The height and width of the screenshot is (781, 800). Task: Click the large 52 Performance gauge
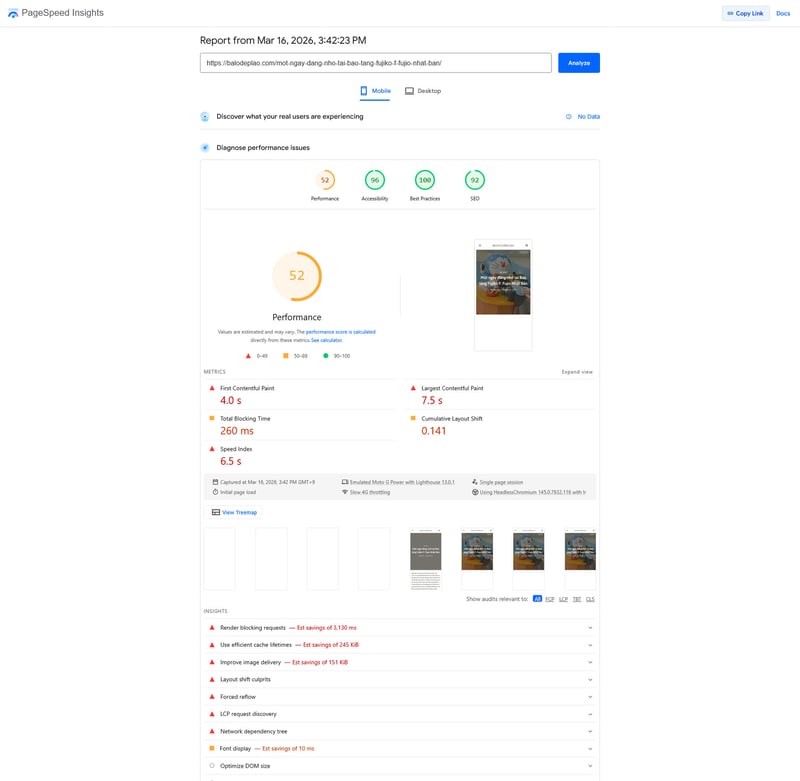(x=297, y=276)
